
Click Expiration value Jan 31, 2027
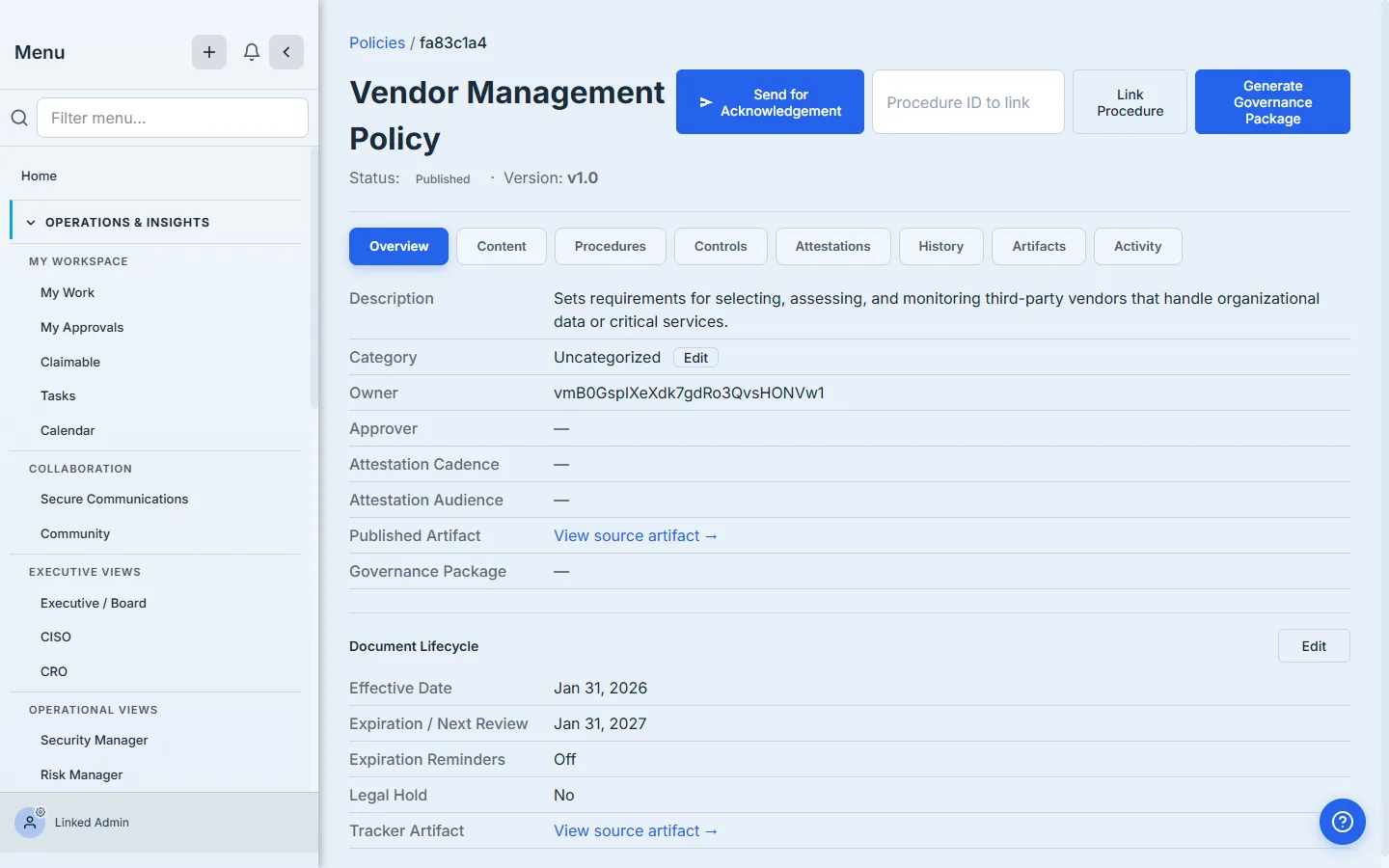pos(600,723)
